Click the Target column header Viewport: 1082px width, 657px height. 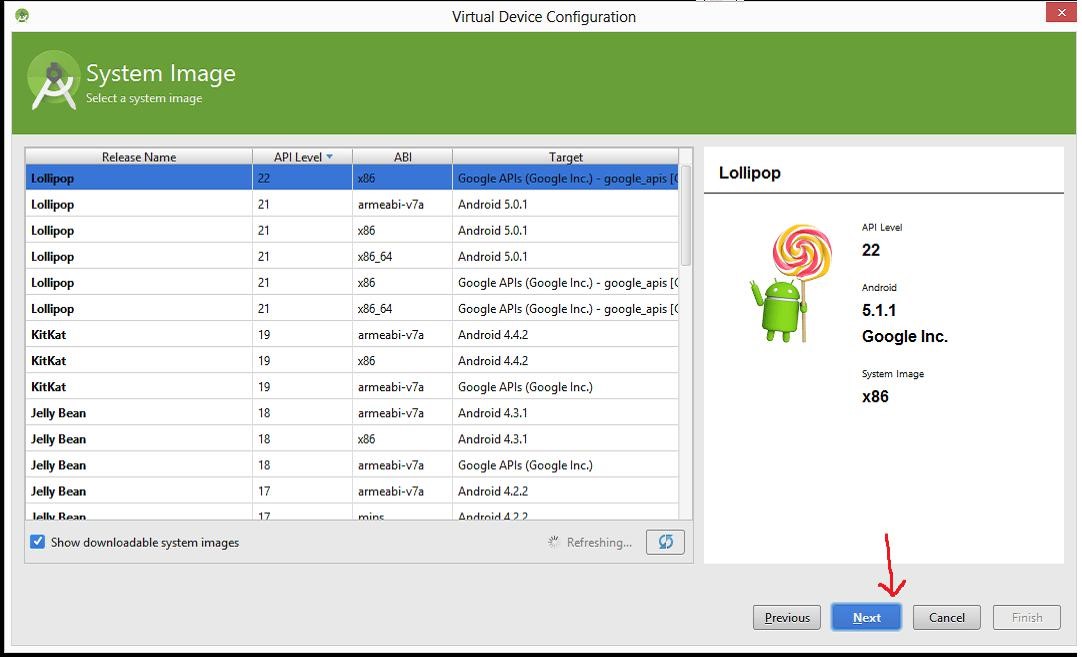click(566, 157)
